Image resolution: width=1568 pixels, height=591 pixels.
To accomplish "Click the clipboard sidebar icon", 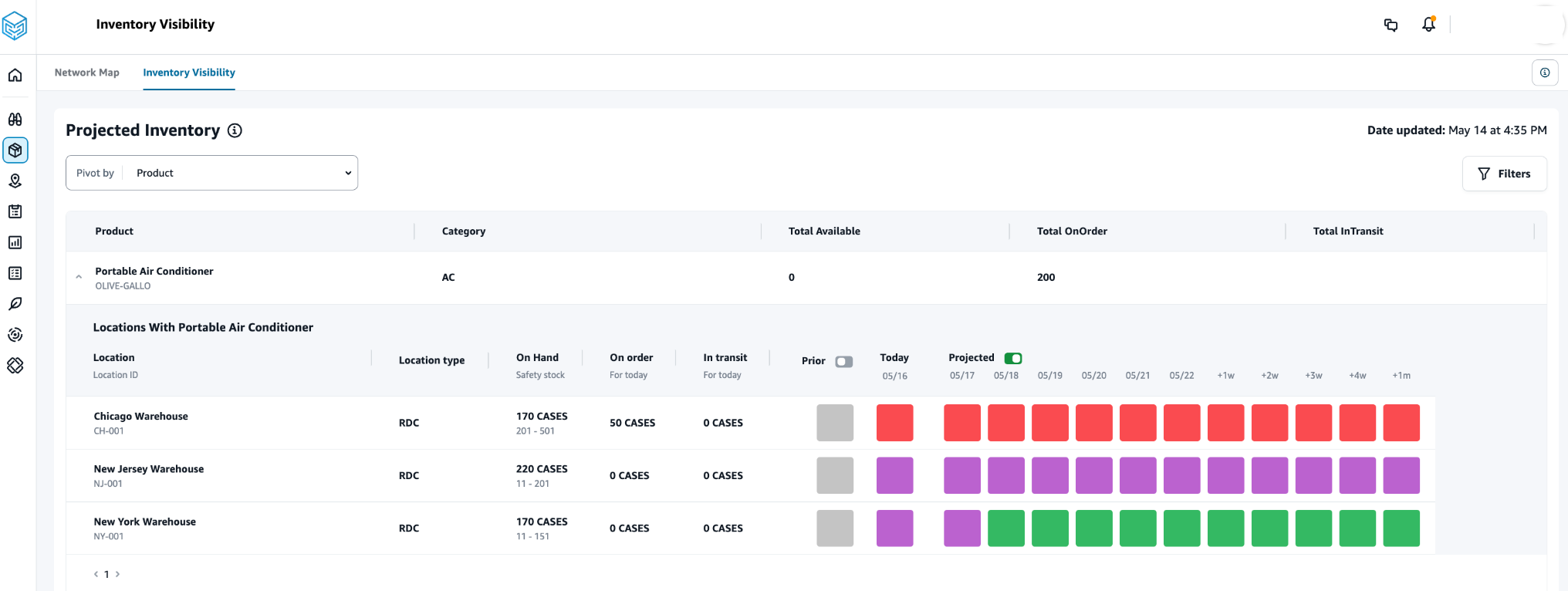I will click(15, 211).
